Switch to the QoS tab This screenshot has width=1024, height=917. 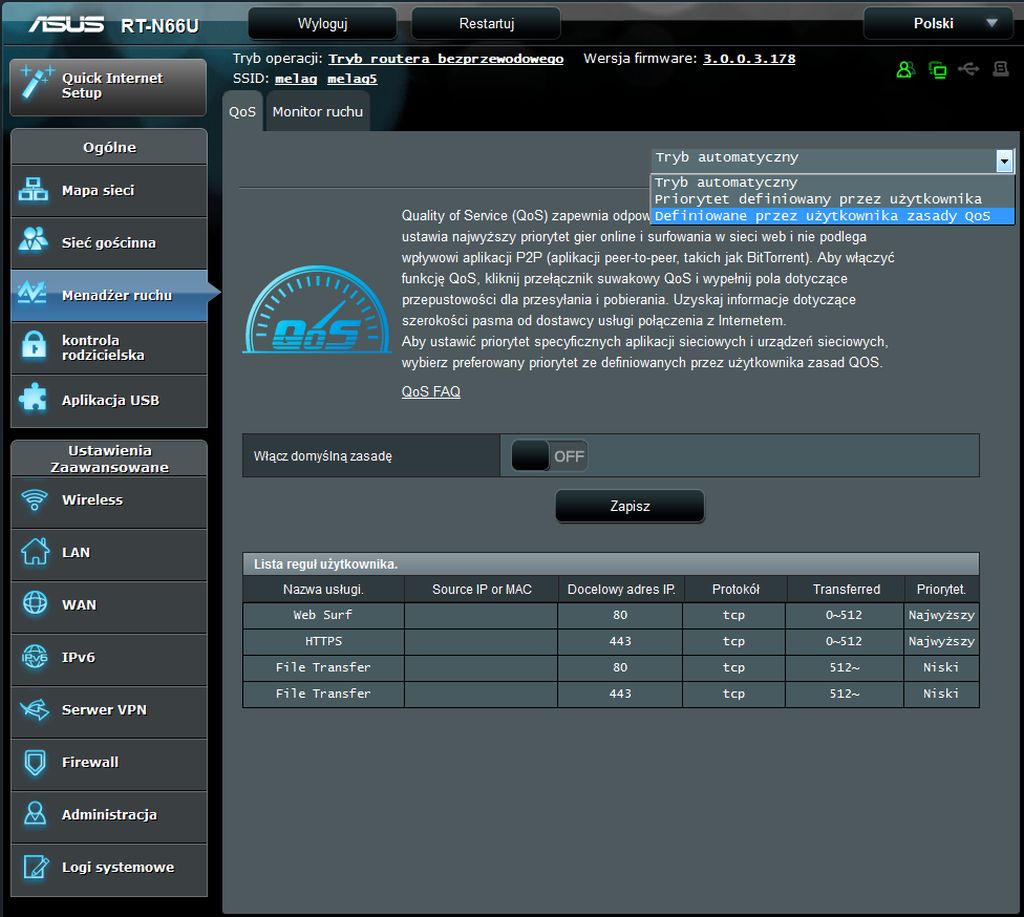[242, 112]
